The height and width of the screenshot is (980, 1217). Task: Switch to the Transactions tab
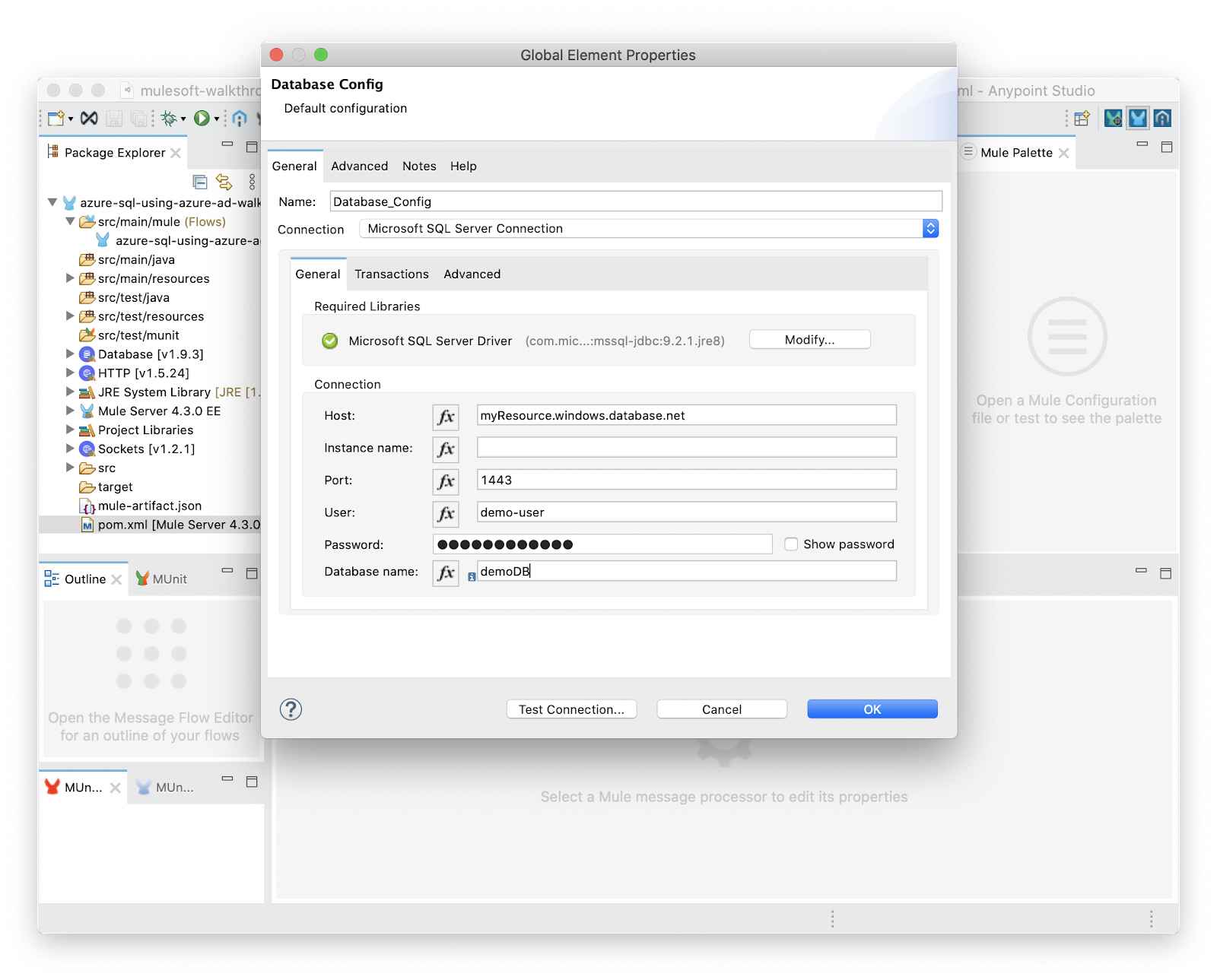coord(391,274)
